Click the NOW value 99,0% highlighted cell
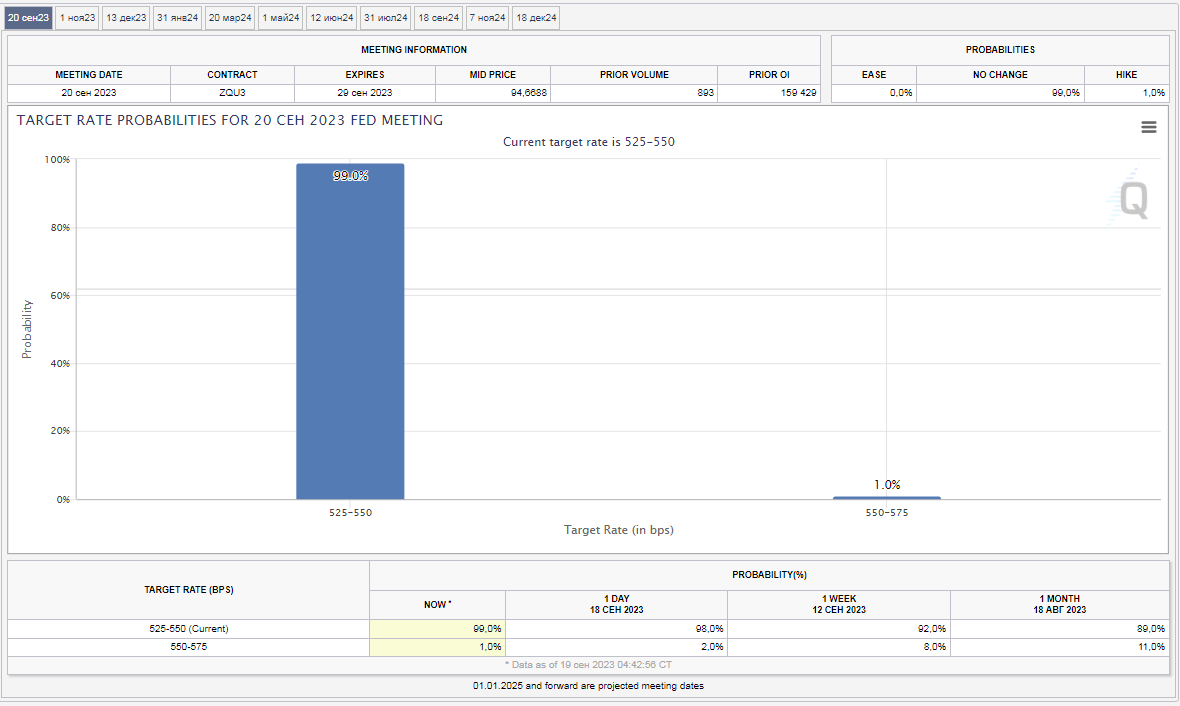Viewport: 1180px width, 706px height. 437,628
